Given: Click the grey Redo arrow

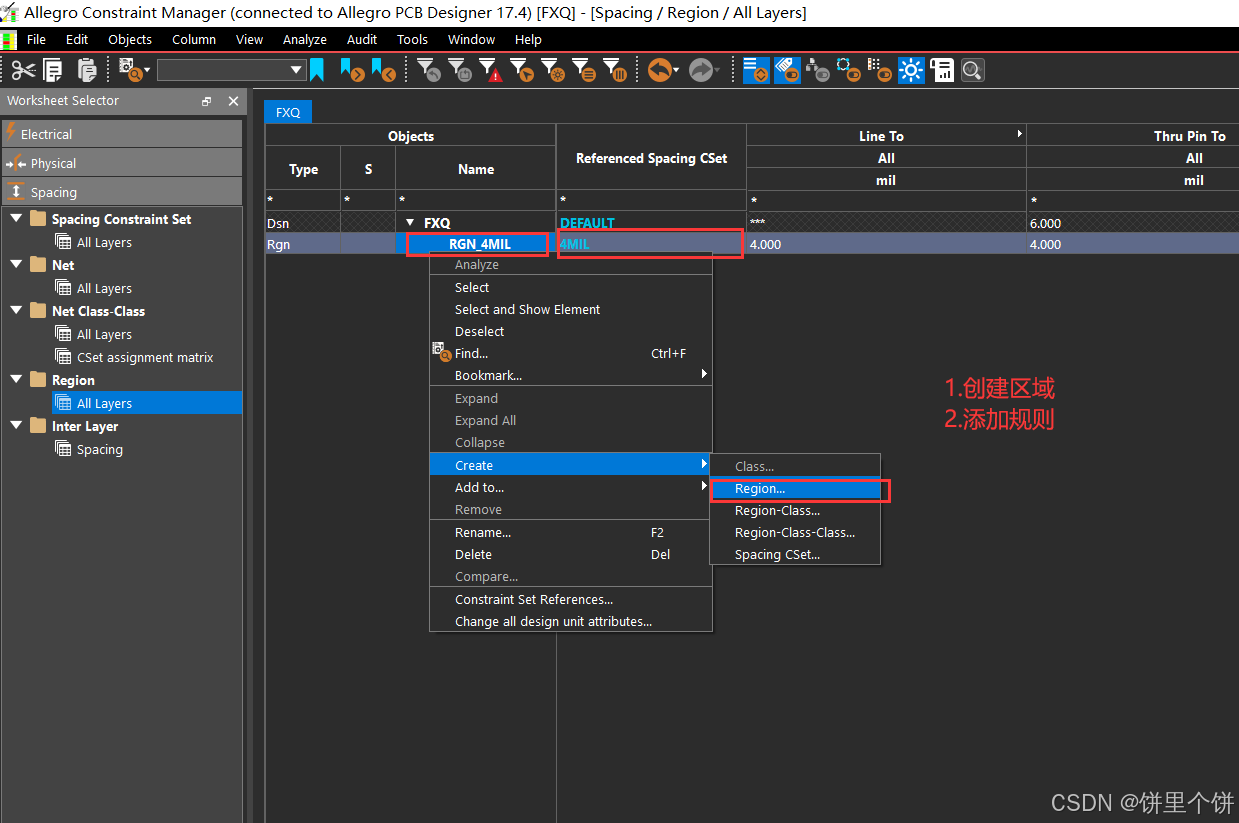Looking at the screenshot, I should tap(701, 70).
